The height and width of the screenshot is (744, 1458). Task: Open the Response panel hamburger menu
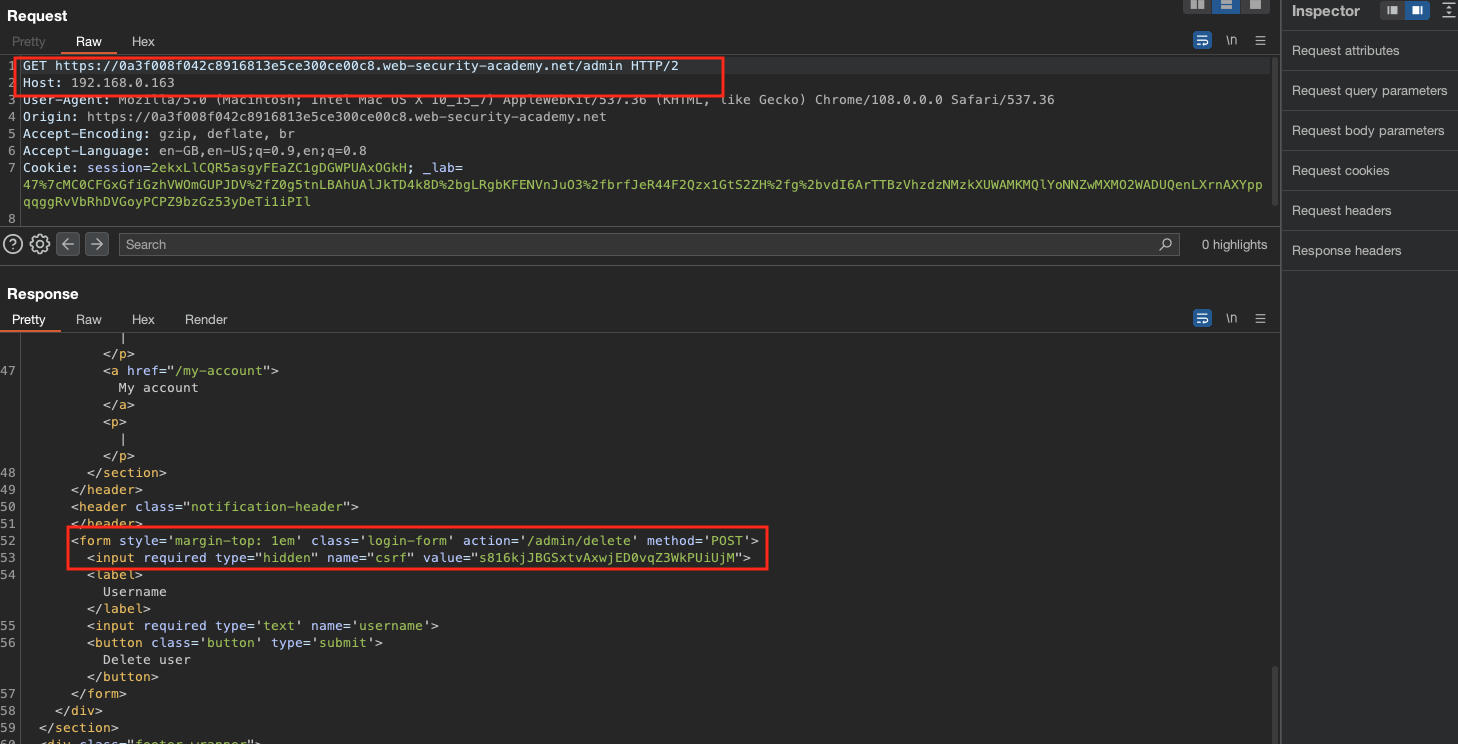coord(1260,319)
